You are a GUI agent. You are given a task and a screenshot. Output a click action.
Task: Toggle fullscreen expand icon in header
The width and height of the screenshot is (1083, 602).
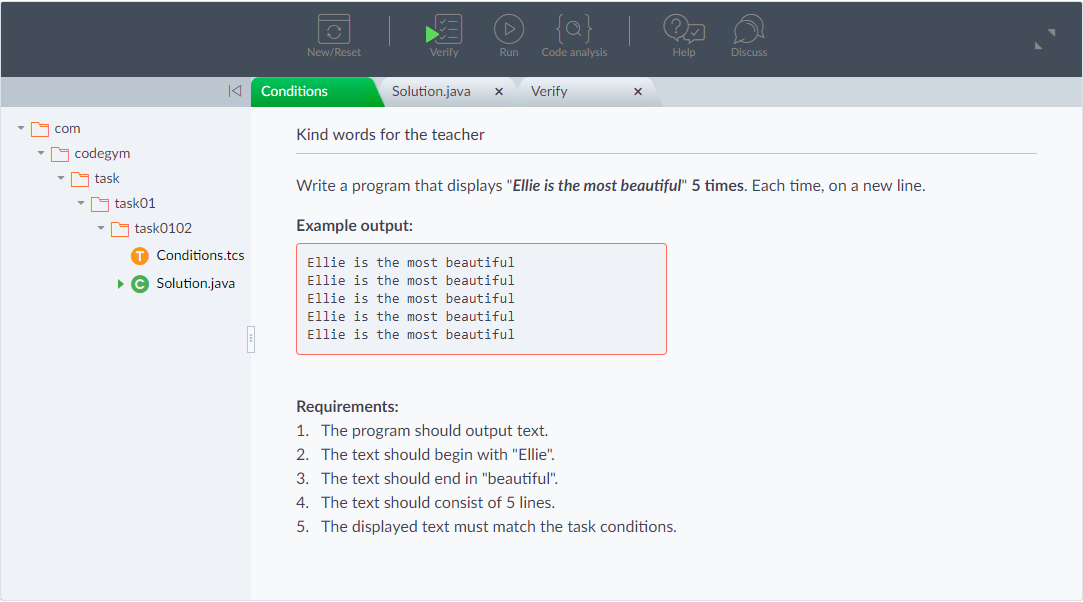(1044, 39)
